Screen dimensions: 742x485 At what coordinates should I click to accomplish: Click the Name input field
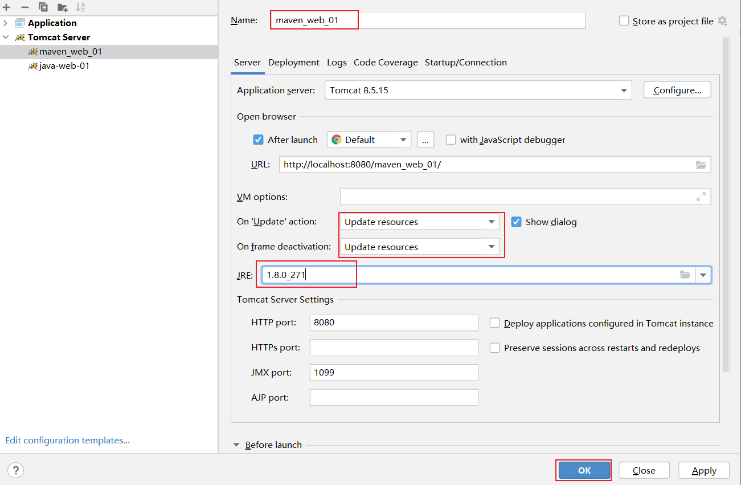[428, 20]
